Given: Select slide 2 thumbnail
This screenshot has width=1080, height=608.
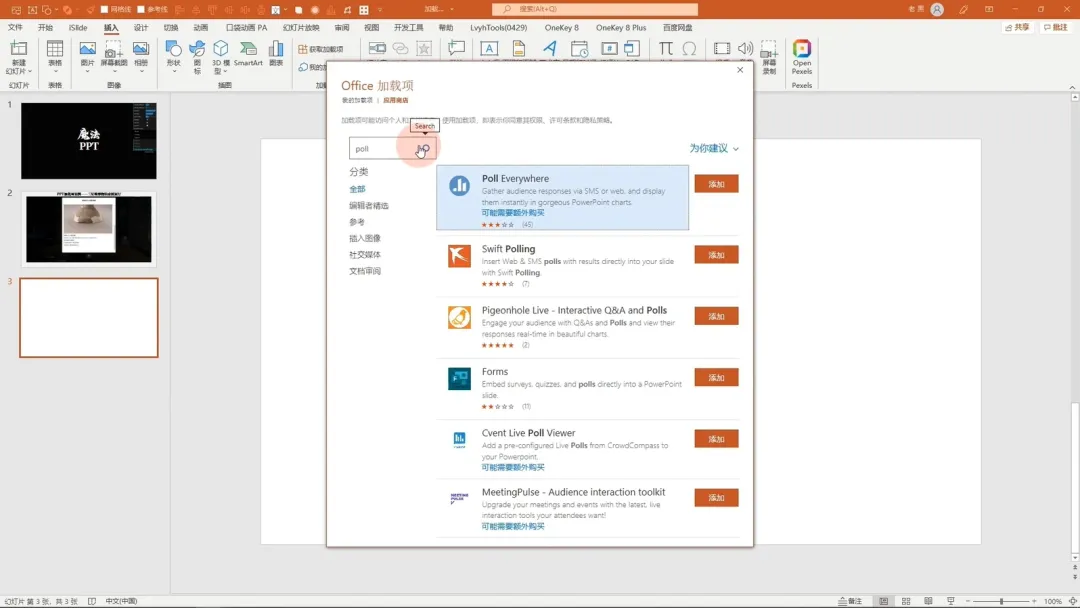Looking at the screenshot, I should pos(89,229).
